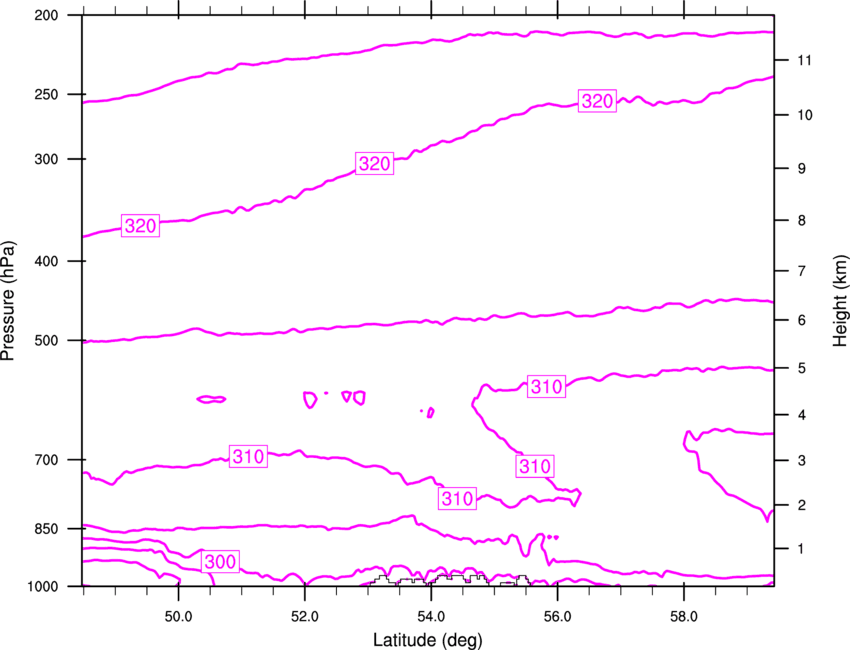Click the 400 pressure tick label
The height and width of the screenshot is (650, 850).
click(46, 261)
